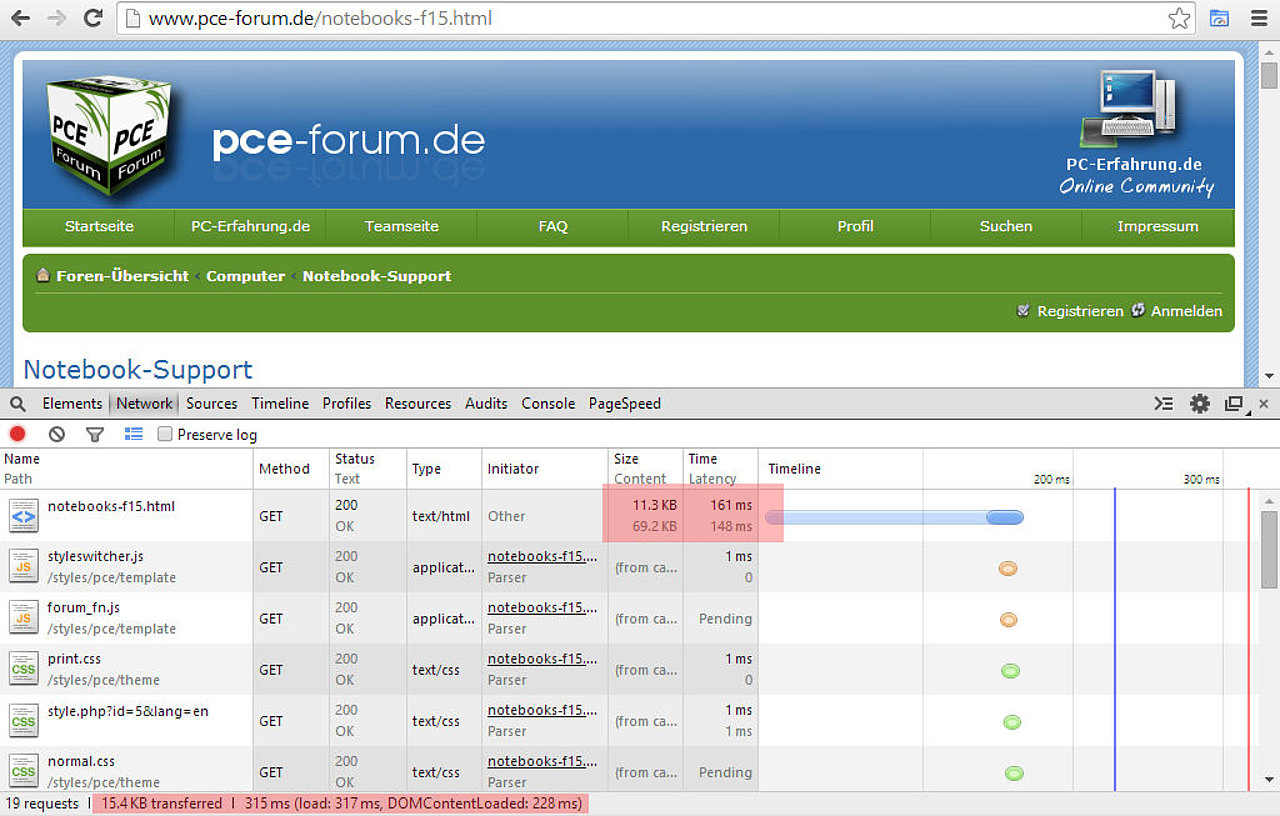Open DevTools settings gear icon
This screenshot has height=816, width=1280.
[x=1200, y=404]
